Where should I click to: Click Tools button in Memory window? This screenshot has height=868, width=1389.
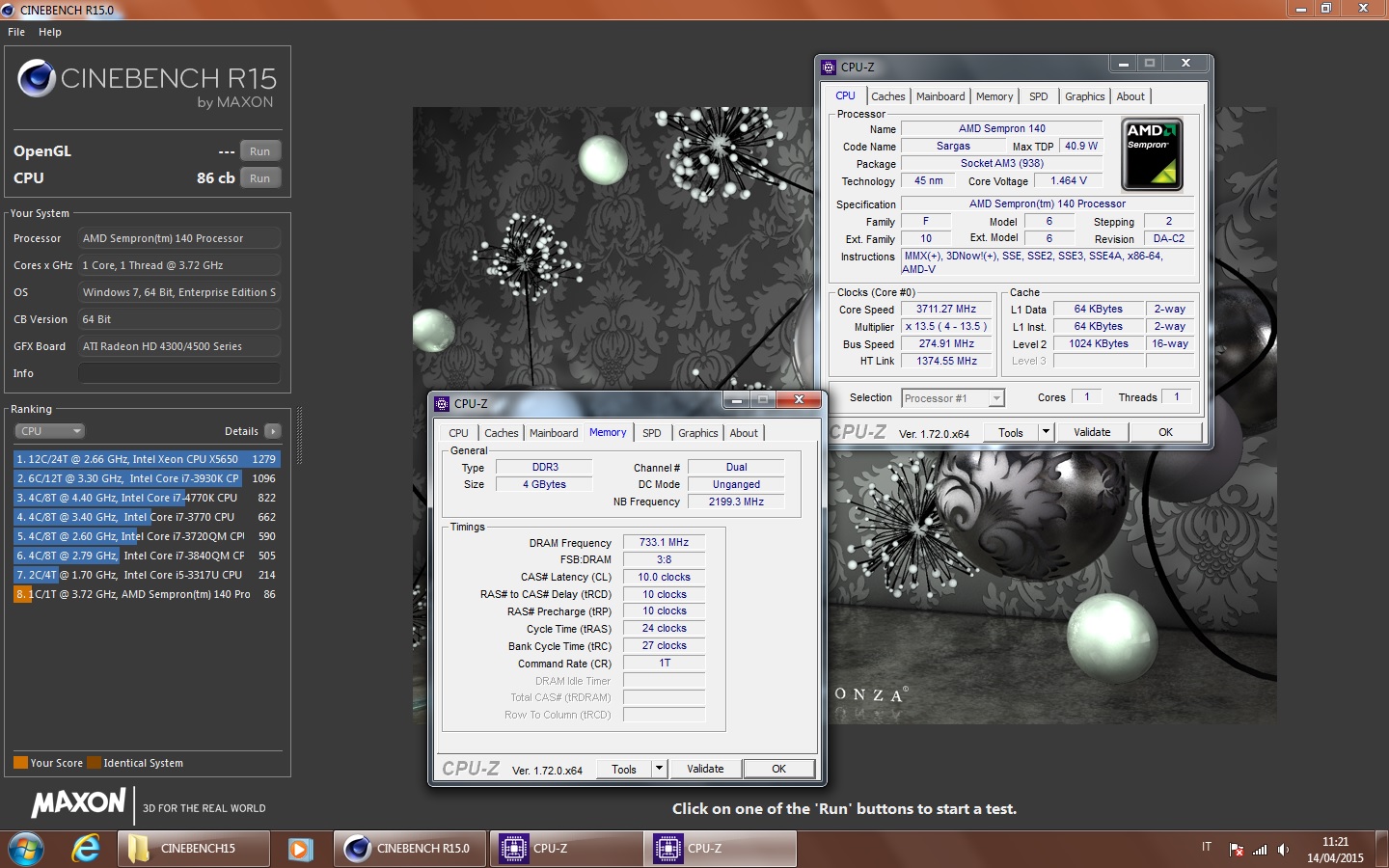(624, 769)
